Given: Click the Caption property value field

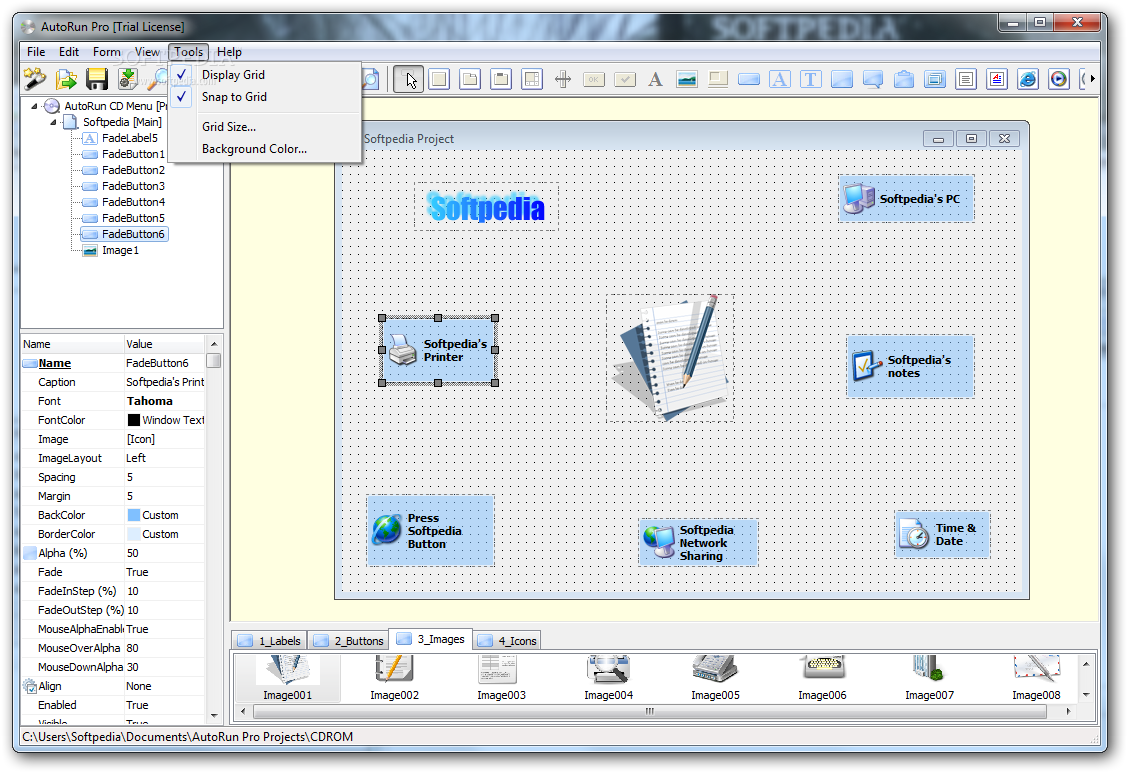Looking at the screenshot, I should (165, 382).
